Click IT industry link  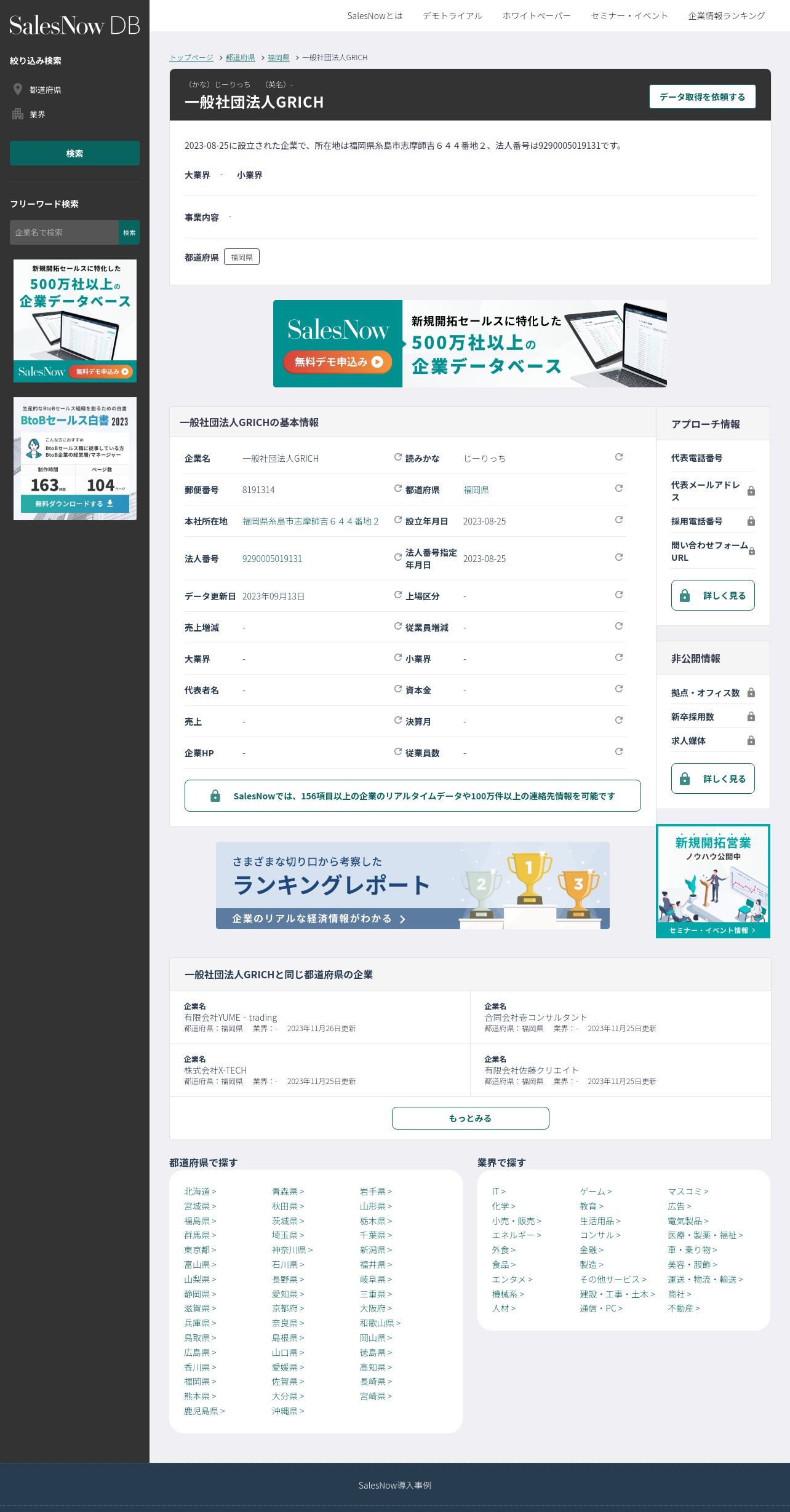click(x=498, y=1191)
